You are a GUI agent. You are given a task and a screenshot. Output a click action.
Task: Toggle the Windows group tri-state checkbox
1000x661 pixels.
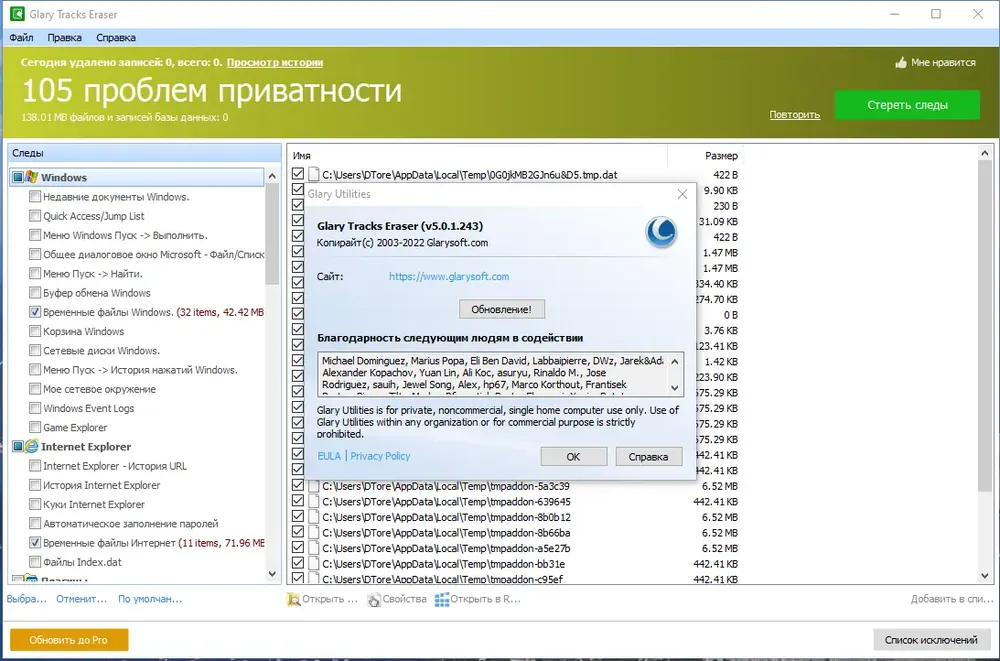18,177
